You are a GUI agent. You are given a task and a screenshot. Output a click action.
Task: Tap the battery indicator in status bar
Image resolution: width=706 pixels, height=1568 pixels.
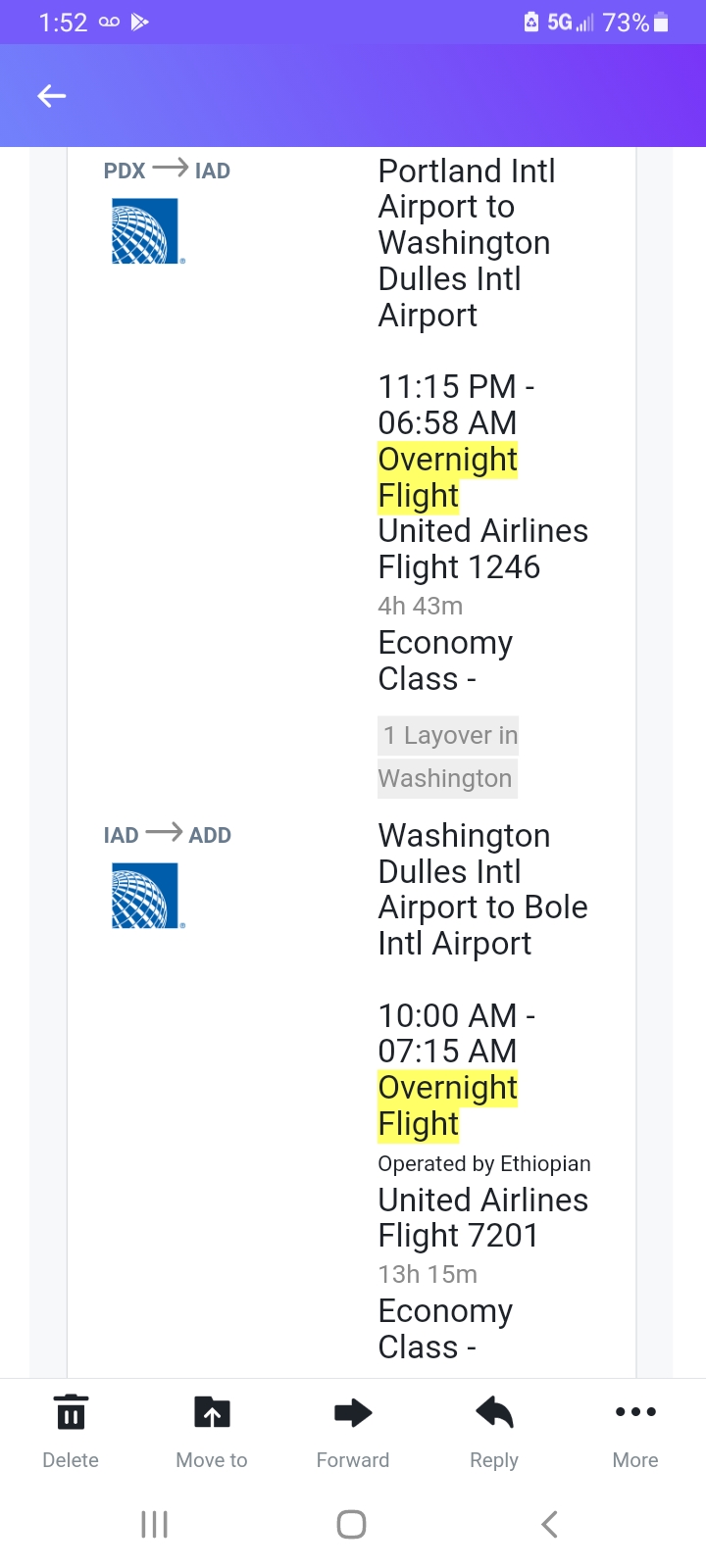pos(661,22)
